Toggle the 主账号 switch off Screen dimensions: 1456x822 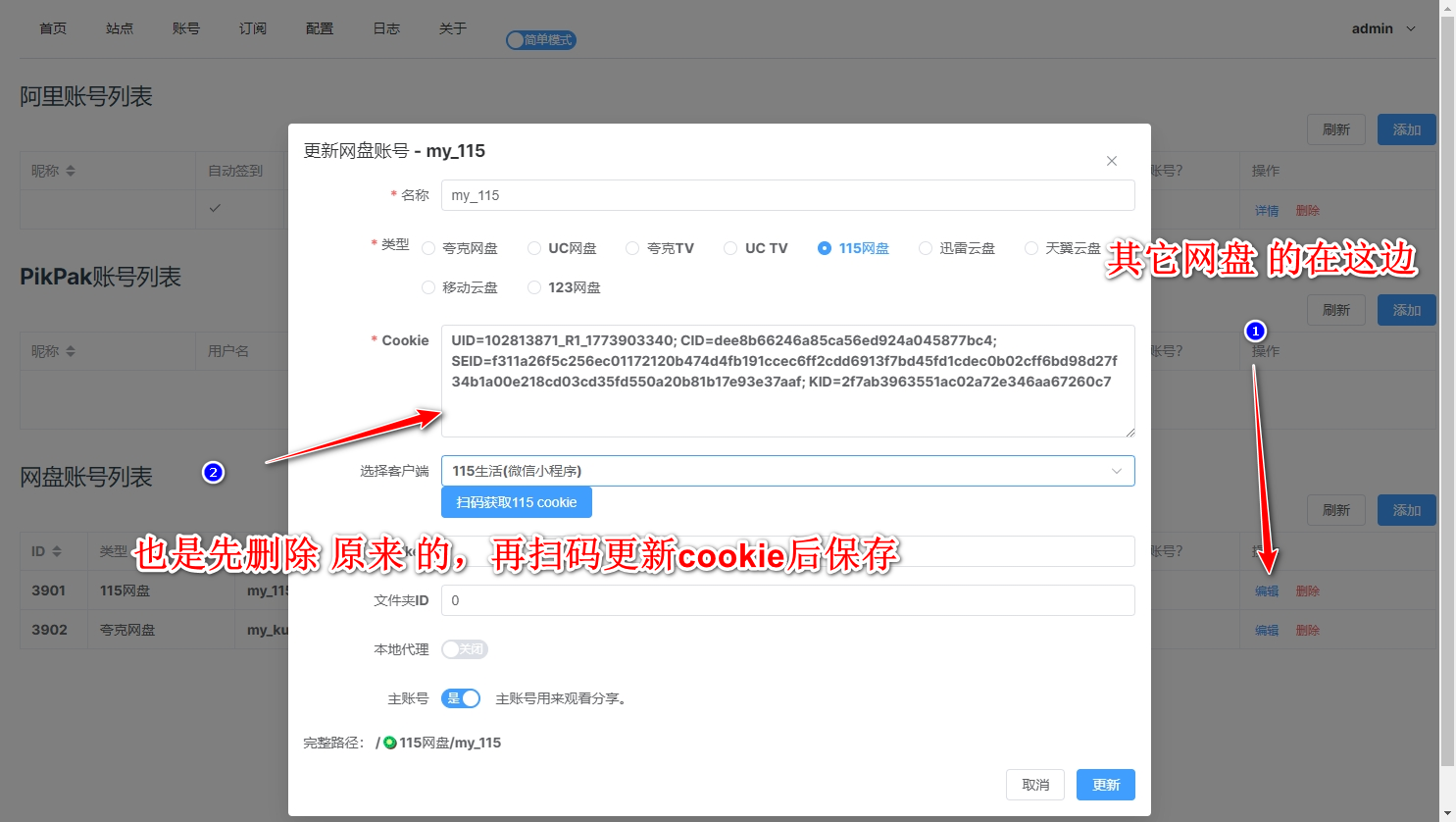coord(461,698)
